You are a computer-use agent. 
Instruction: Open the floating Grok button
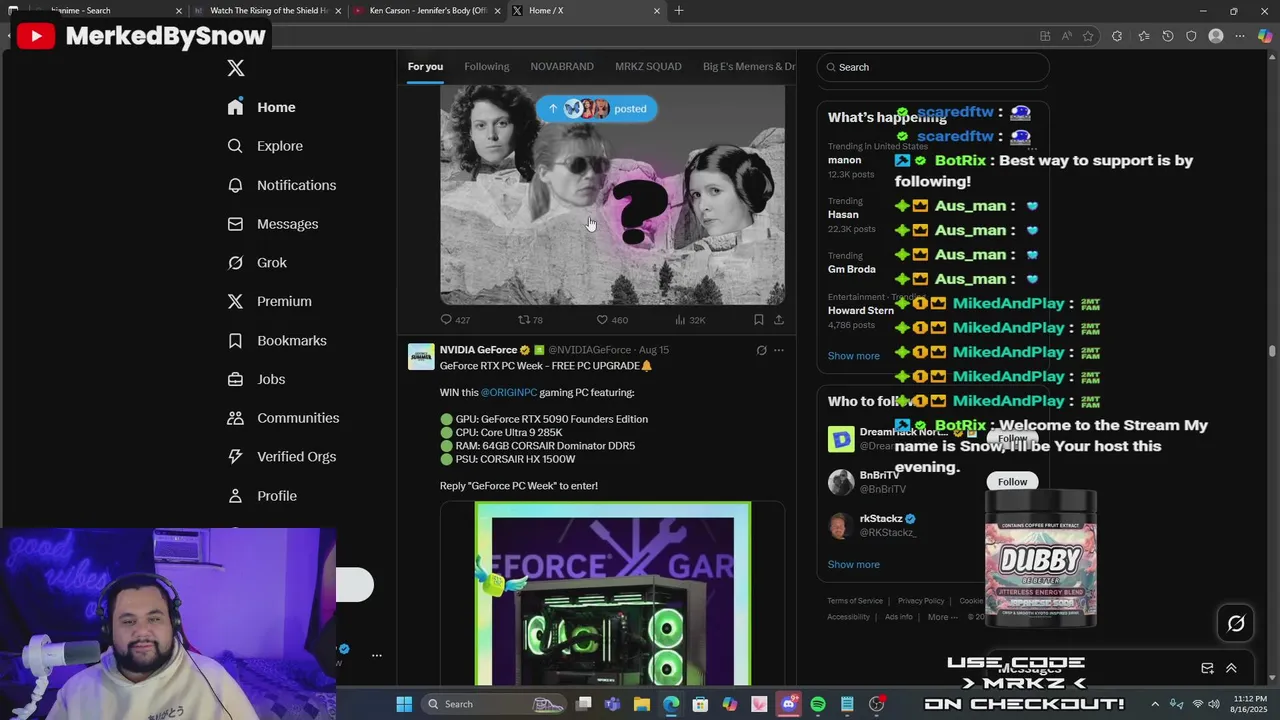click(1236, 624)
